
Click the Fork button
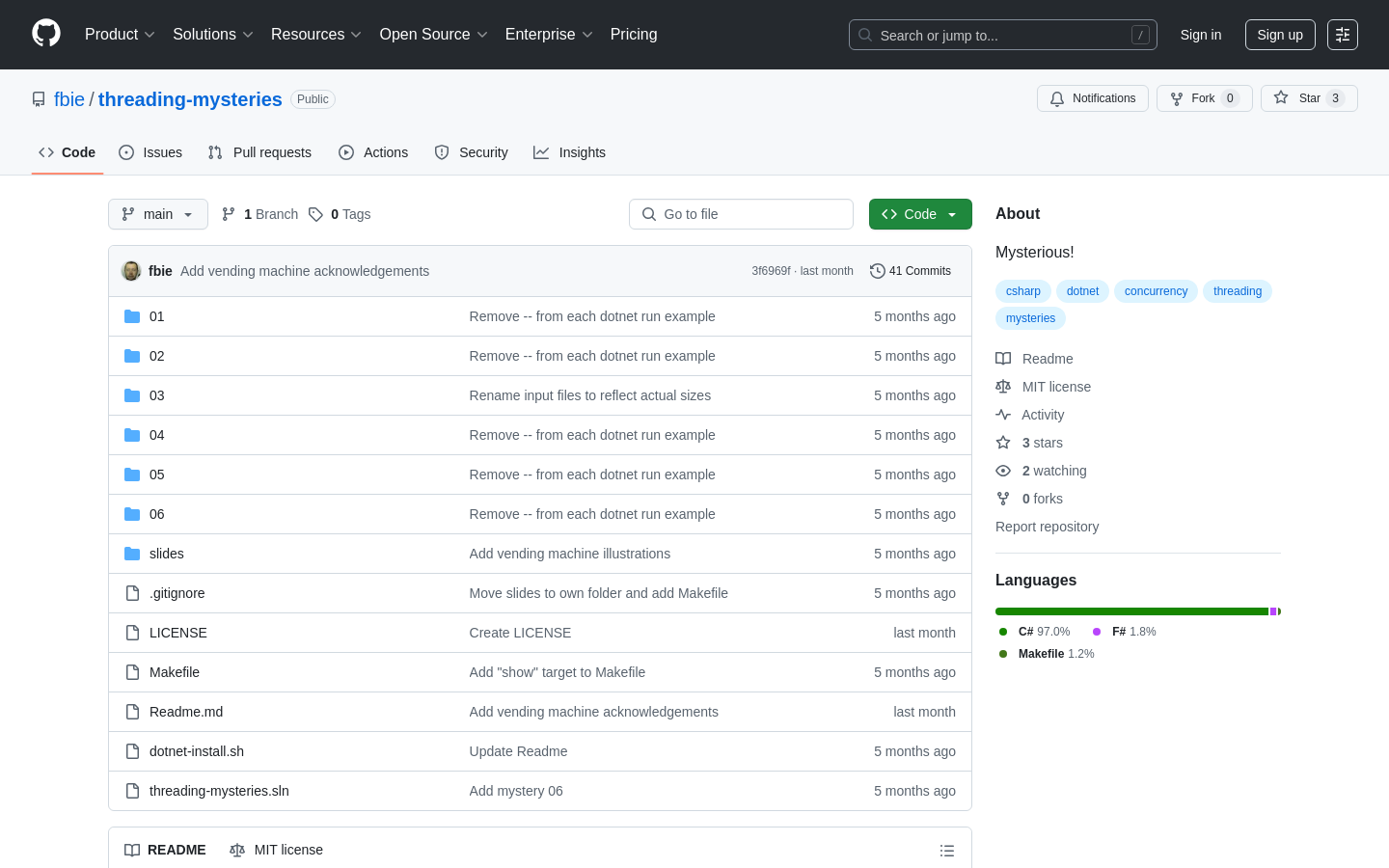(1204, 98)
